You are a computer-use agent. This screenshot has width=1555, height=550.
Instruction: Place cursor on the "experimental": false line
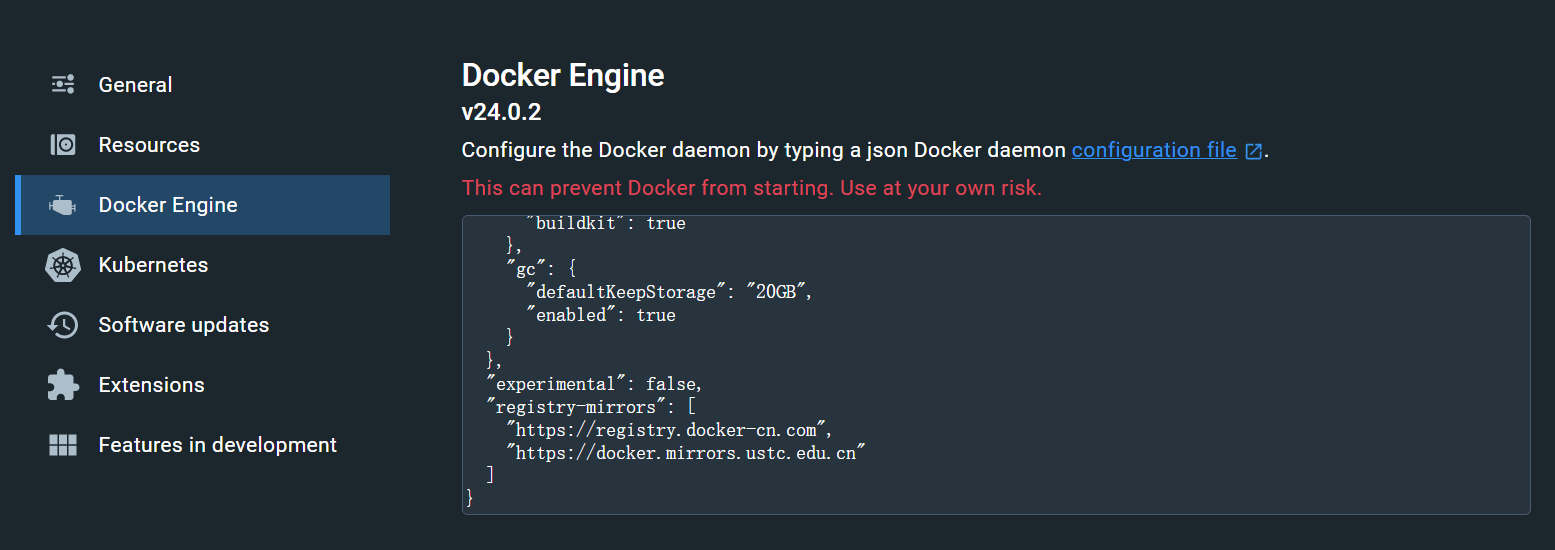(595, 384)
